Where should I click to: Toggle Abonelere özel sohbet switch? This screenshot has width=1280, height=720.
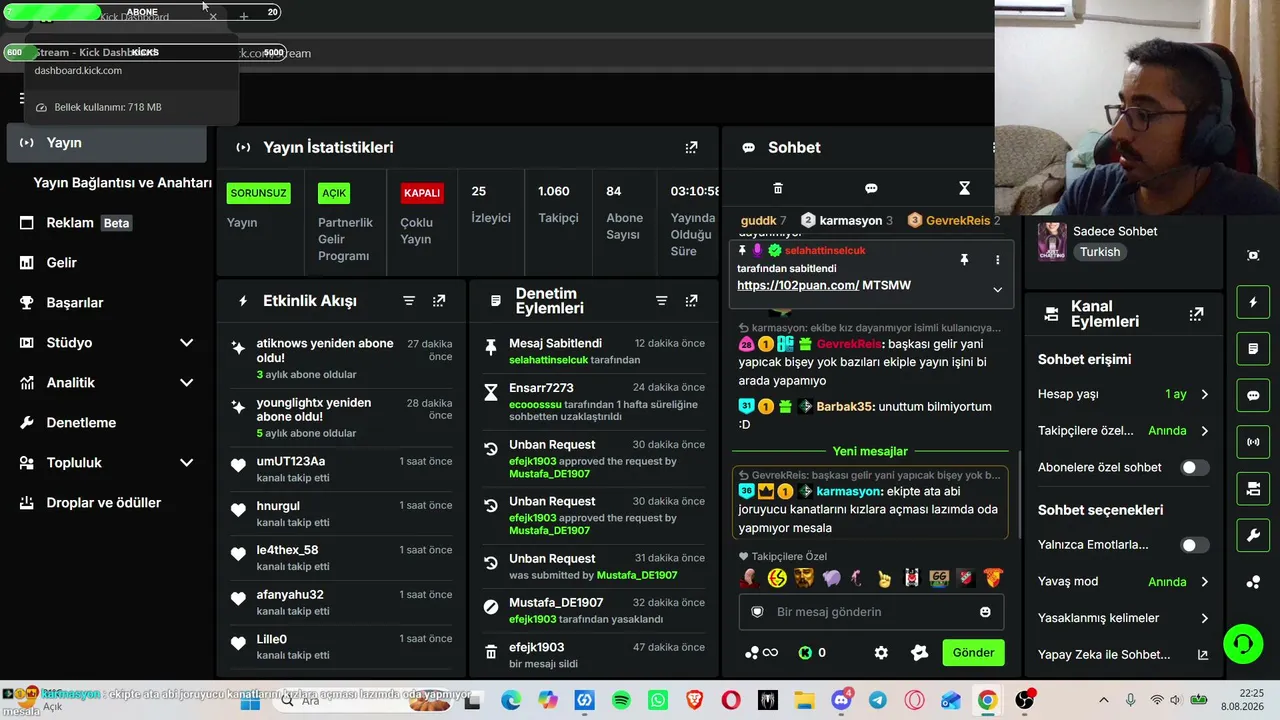point(1194,467)
